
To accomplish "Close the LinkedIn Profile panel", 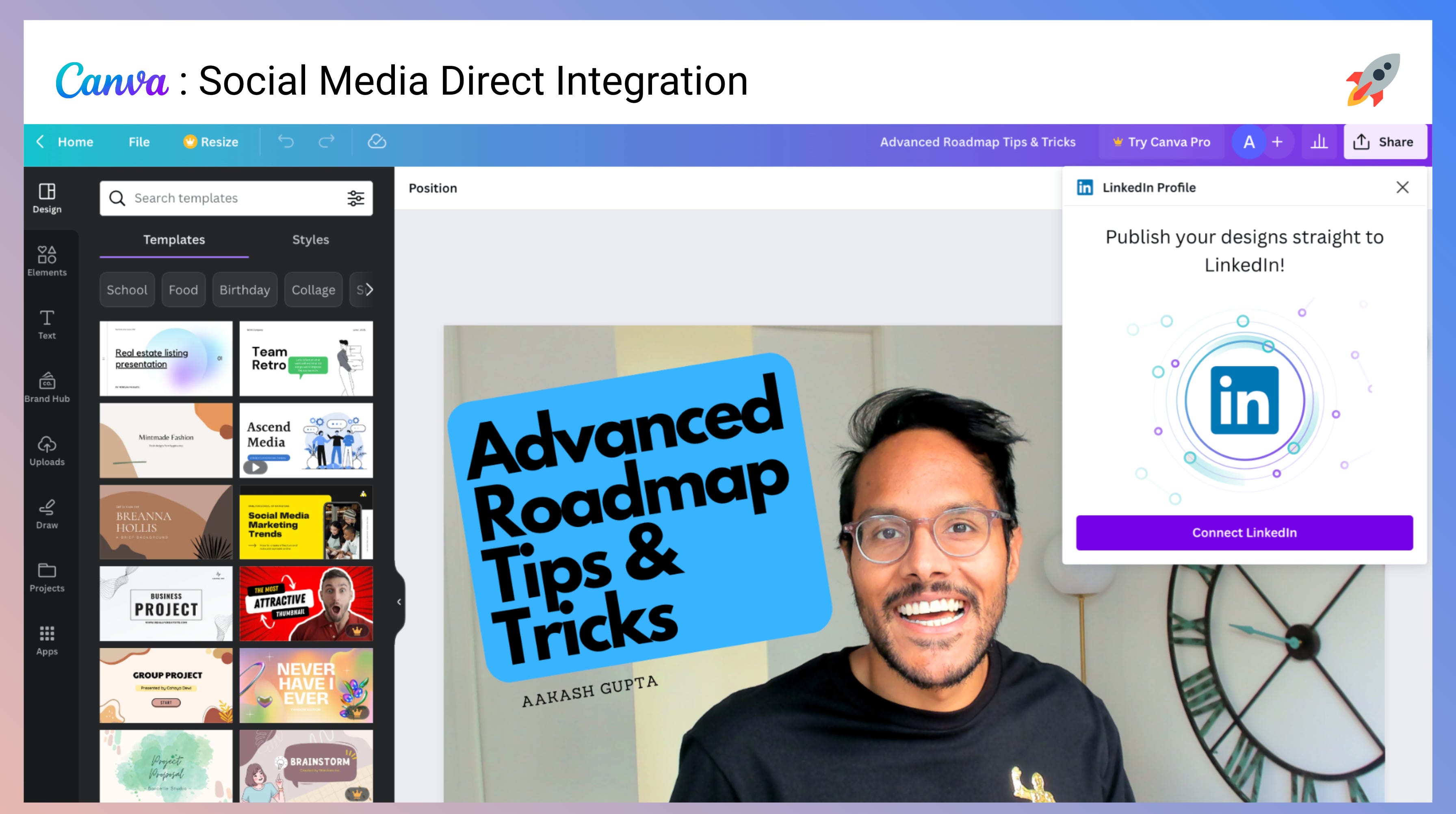I will [x=1402, y=188].
